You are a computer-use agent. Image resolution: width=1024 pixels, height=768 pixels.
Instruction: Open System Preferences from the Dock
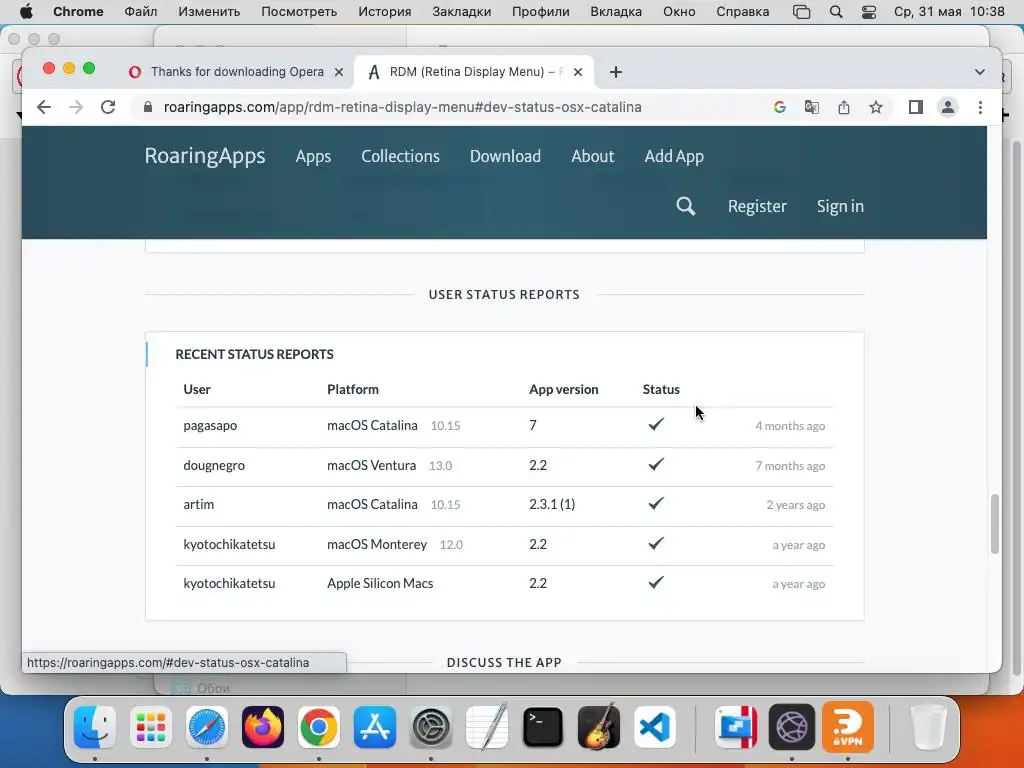click(431, 727)
